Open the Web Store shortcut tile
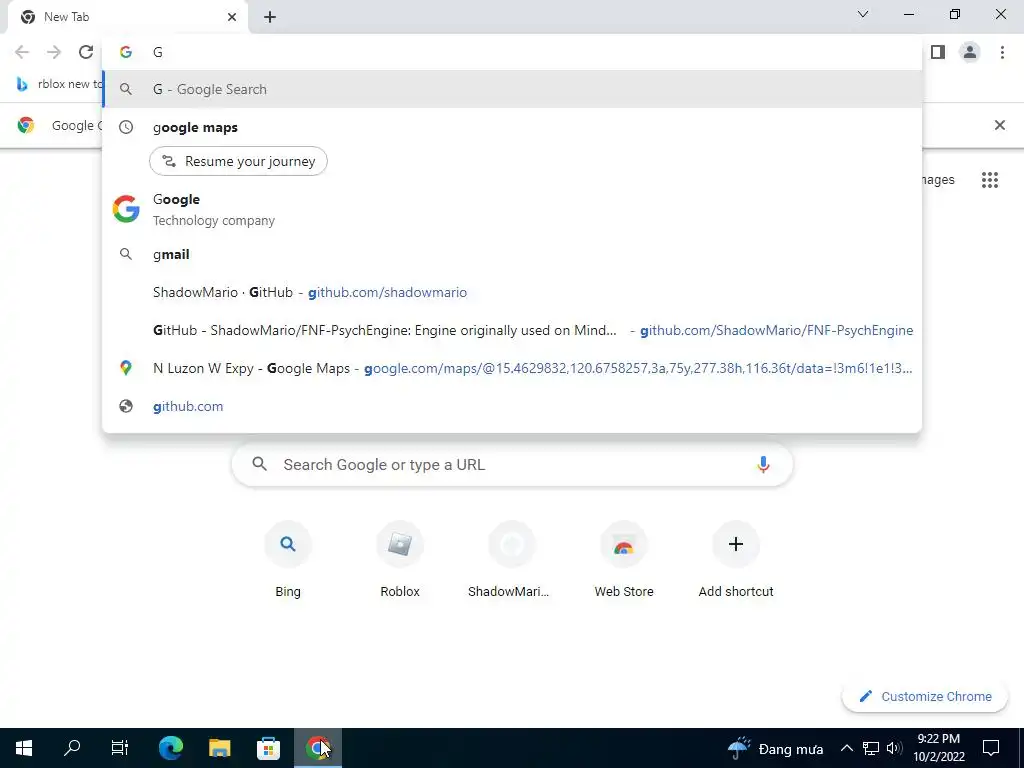Image resolution: width=1024 pixels, height=768 pixels. [x=624, y=559]
